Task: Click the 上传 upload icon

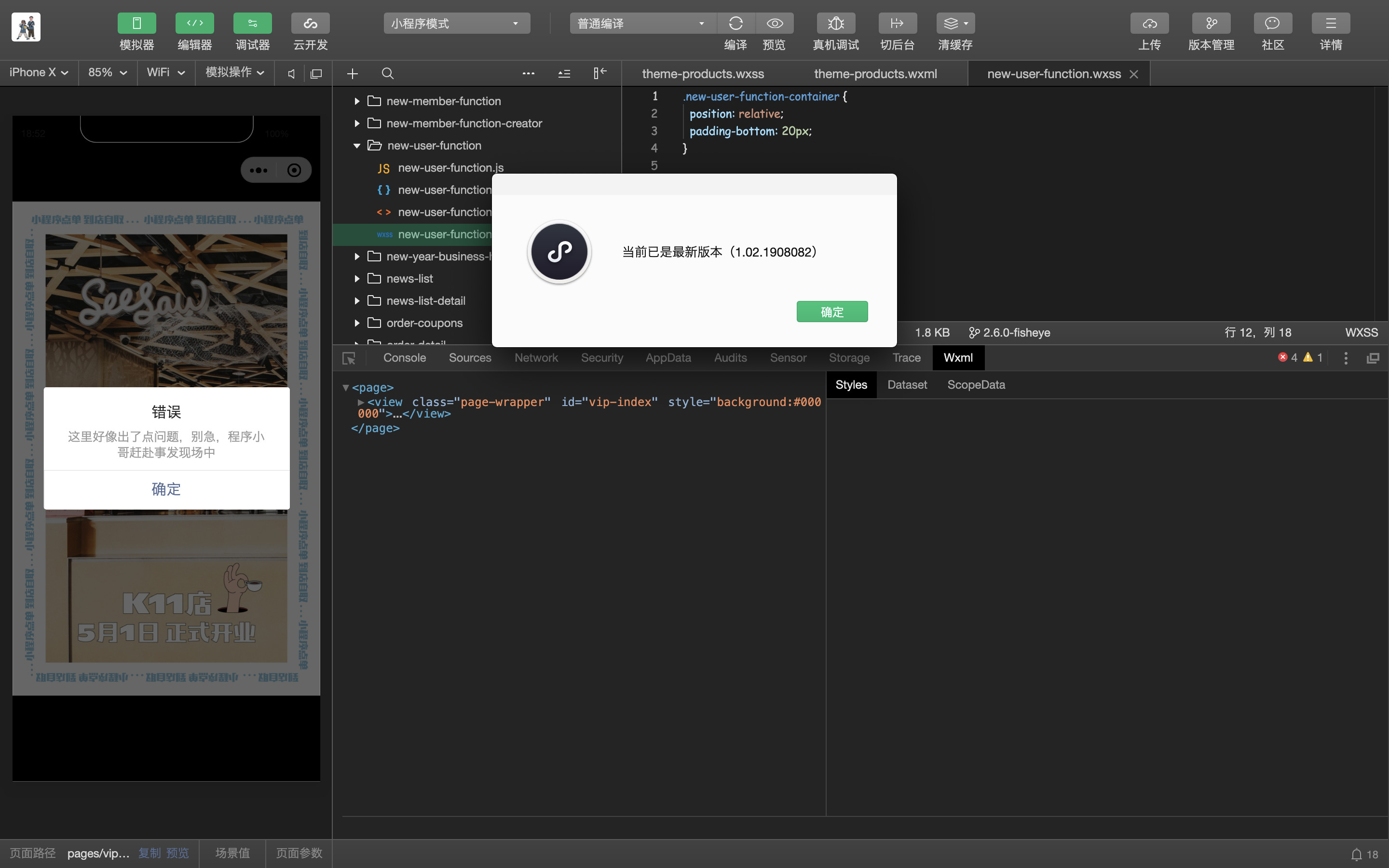Action: coord(1149,24)
